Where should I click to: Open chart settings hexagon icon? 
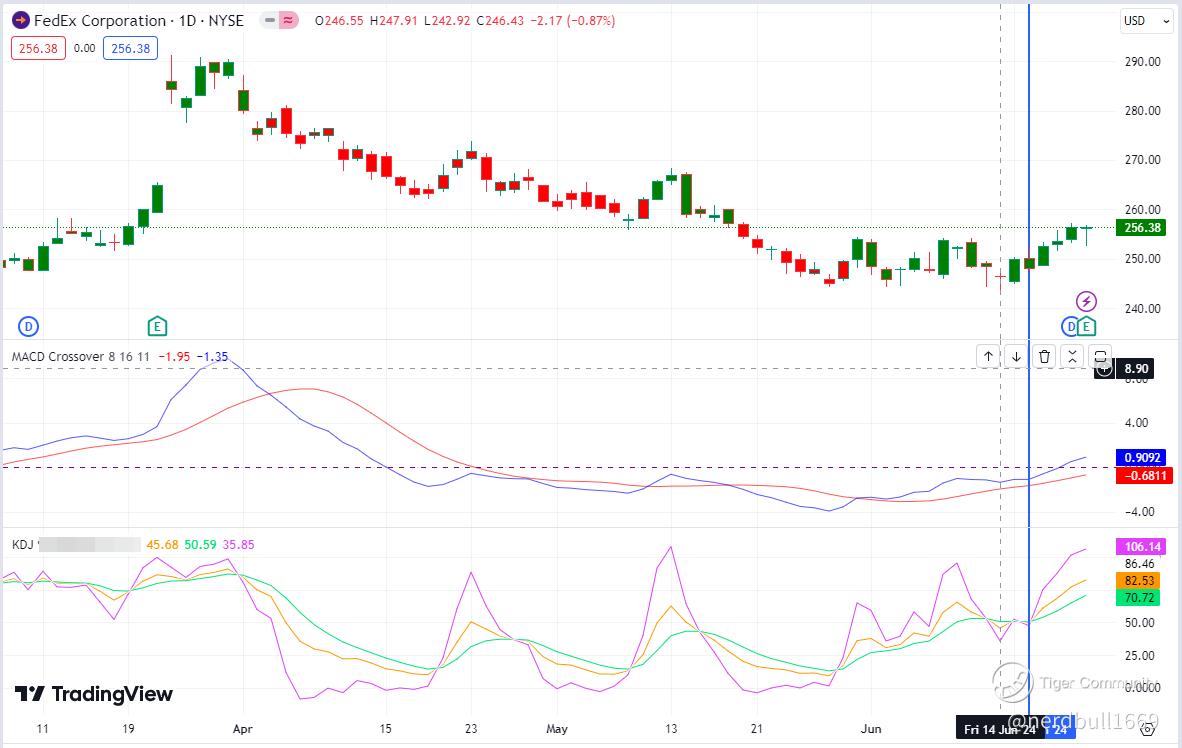[x=1147, y=728]
